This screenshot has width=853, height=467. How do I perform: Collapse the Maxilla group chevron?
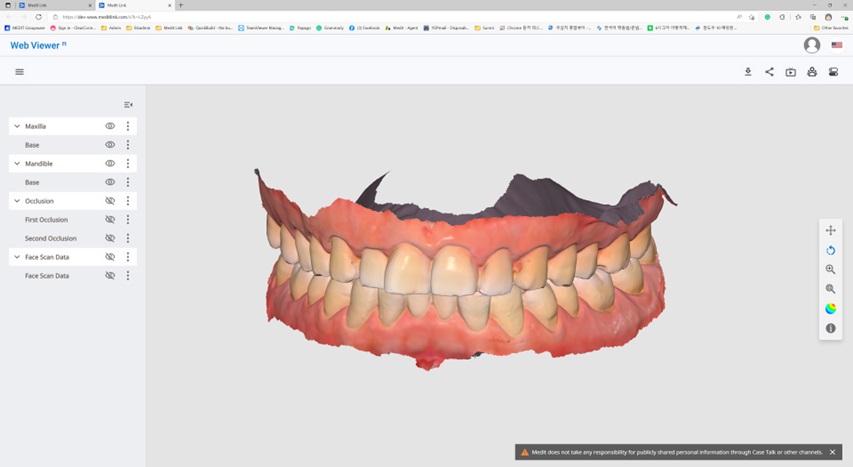(x=17, y=126)
